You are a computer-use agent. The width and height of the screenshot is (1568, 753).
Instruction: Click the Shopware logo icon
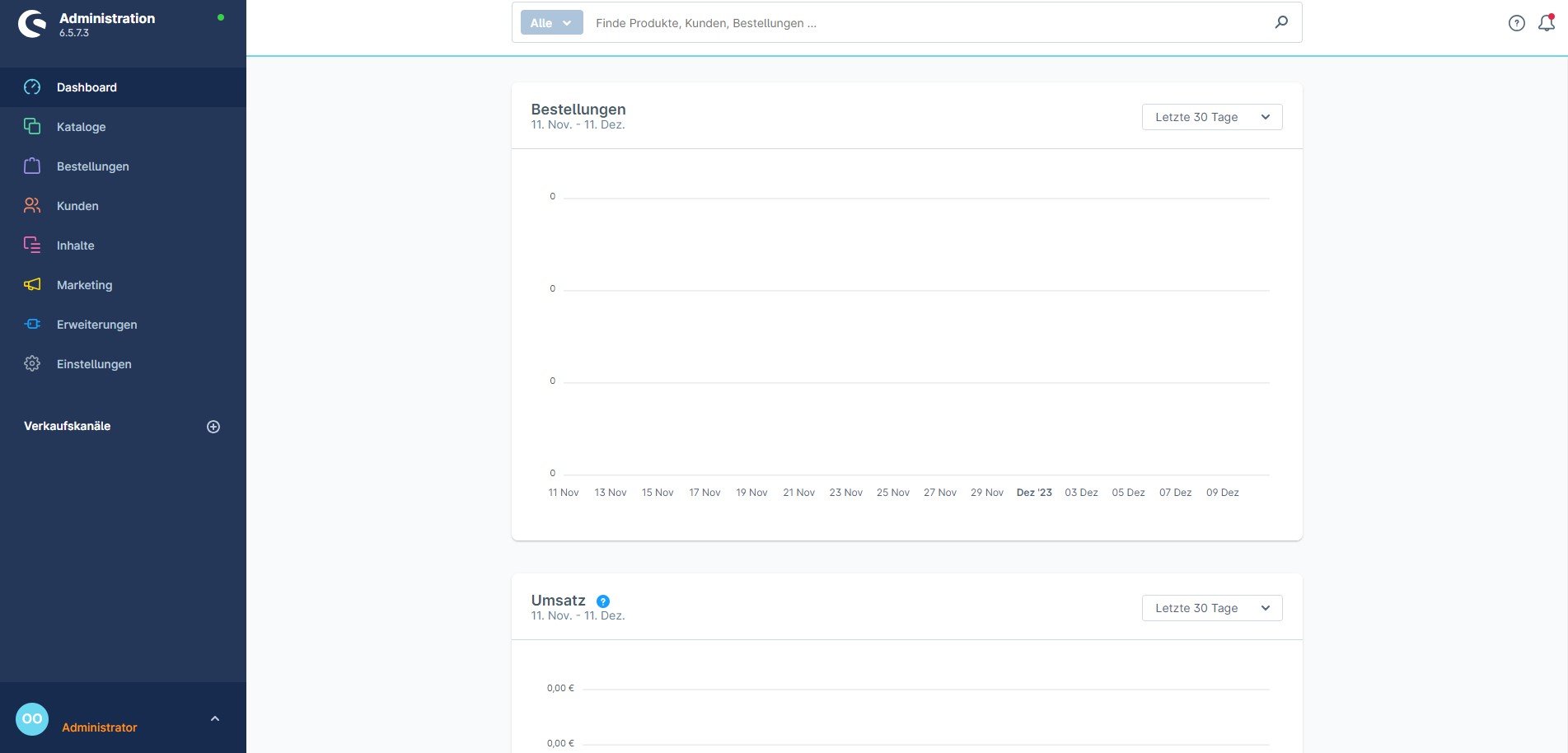pyautogui.click(x=32, y=24)
